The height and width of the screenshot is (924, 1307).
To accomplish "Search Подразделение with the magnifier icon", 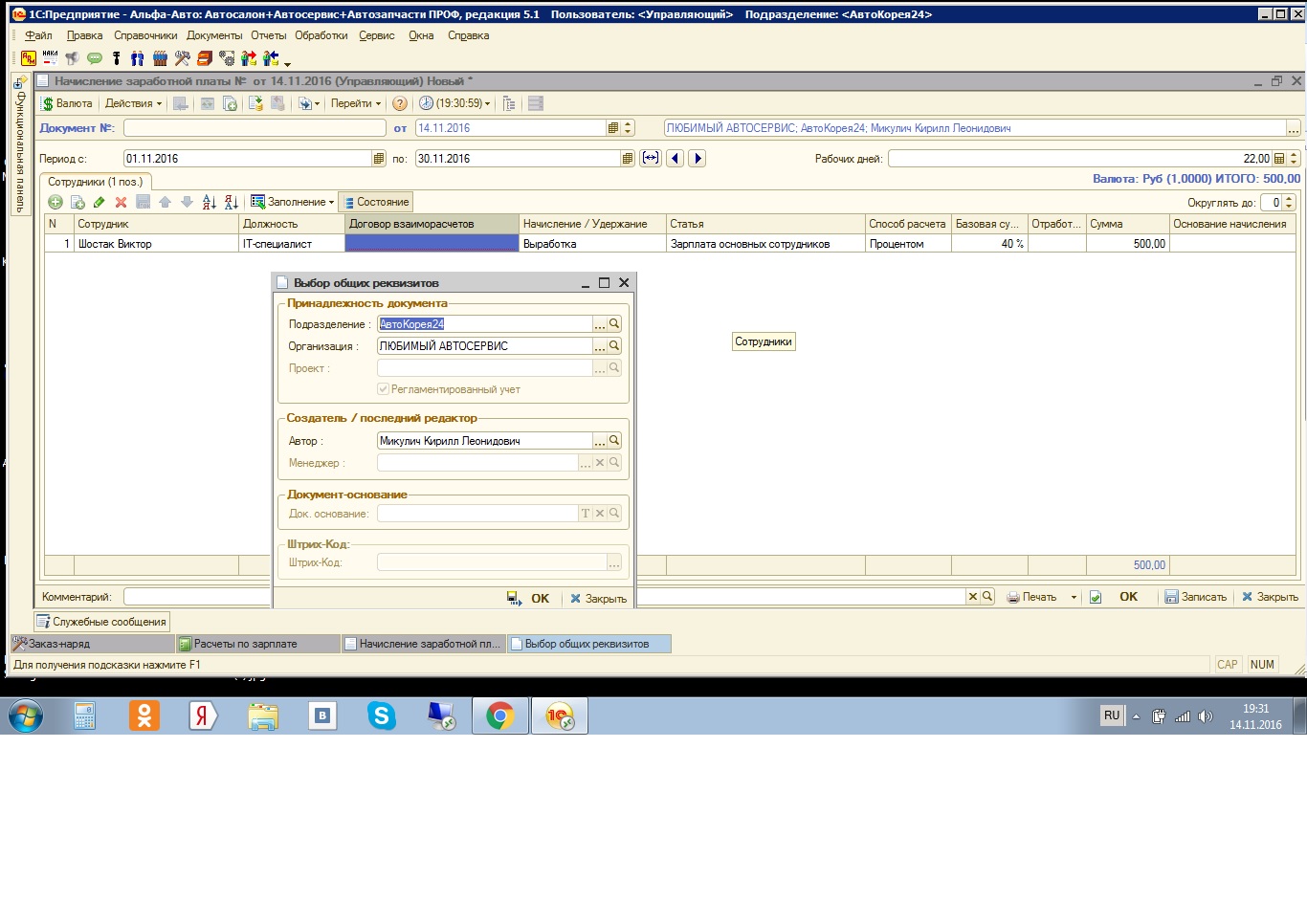I will click(614, 324).
